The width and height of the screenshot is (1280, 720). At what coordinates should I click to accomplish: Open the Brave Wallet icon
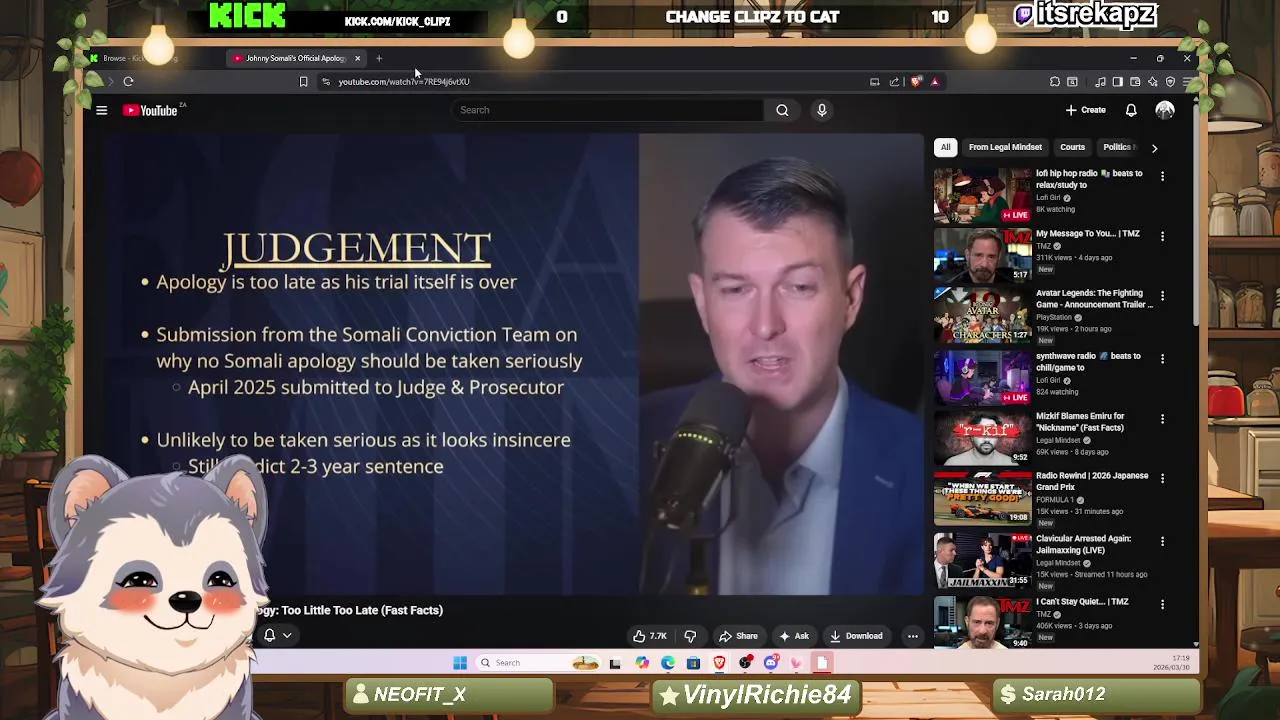(x=1135, y=82)
